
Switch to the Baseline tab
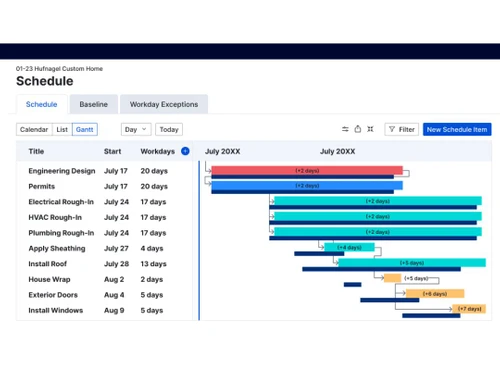(x=94, y=104)
